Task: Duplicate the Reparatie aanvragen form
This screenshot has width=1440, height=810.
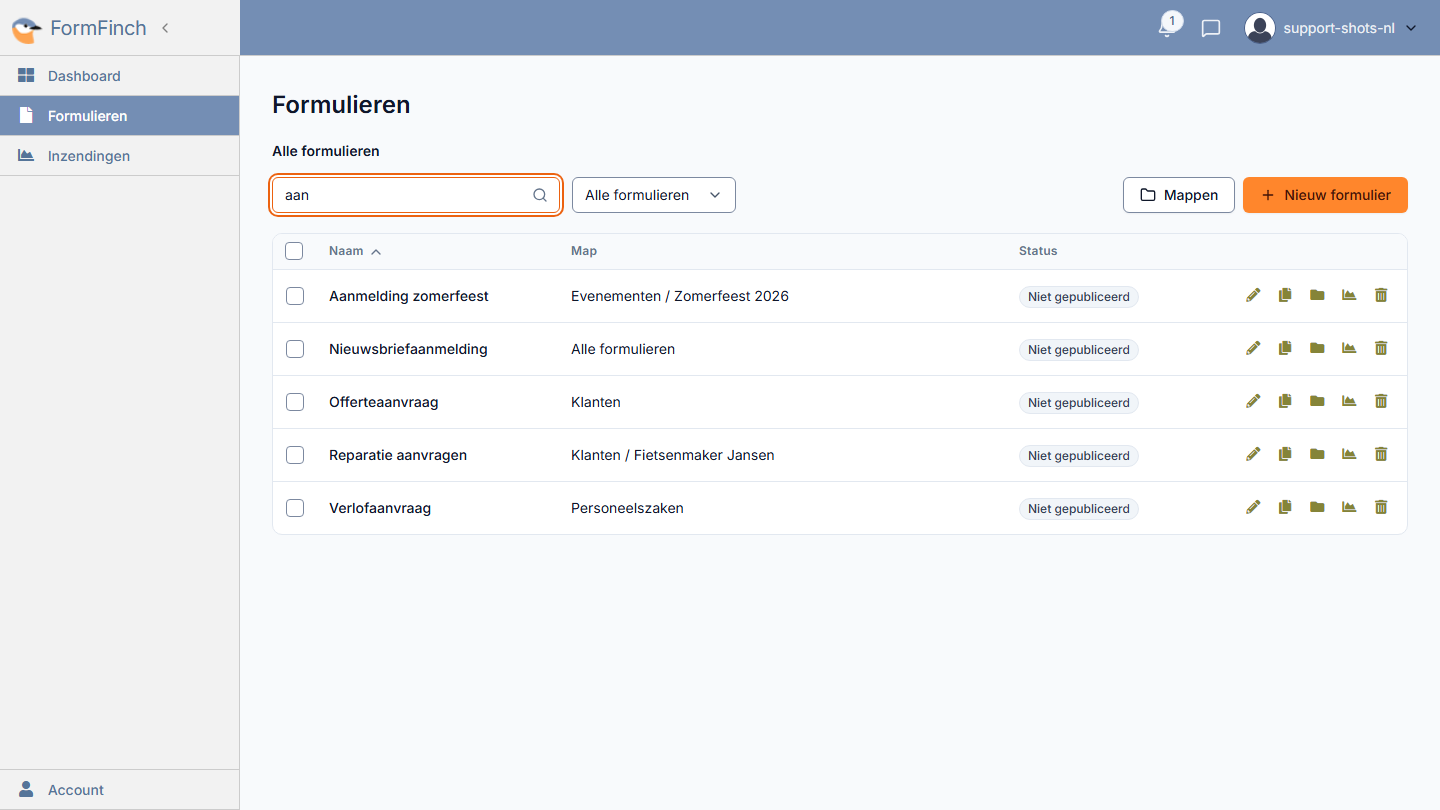Action: (x=1285, y=454)
